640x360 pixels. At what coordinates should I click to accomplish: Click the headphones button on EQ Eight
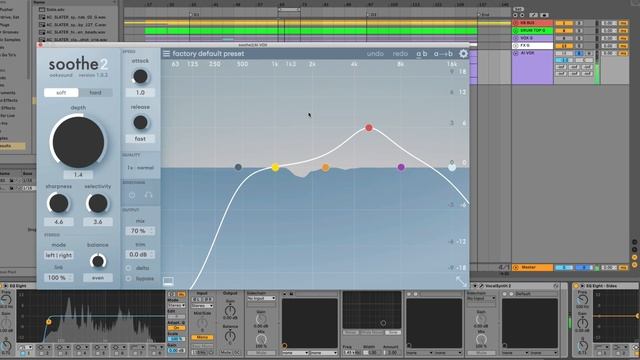click(172, 294)
